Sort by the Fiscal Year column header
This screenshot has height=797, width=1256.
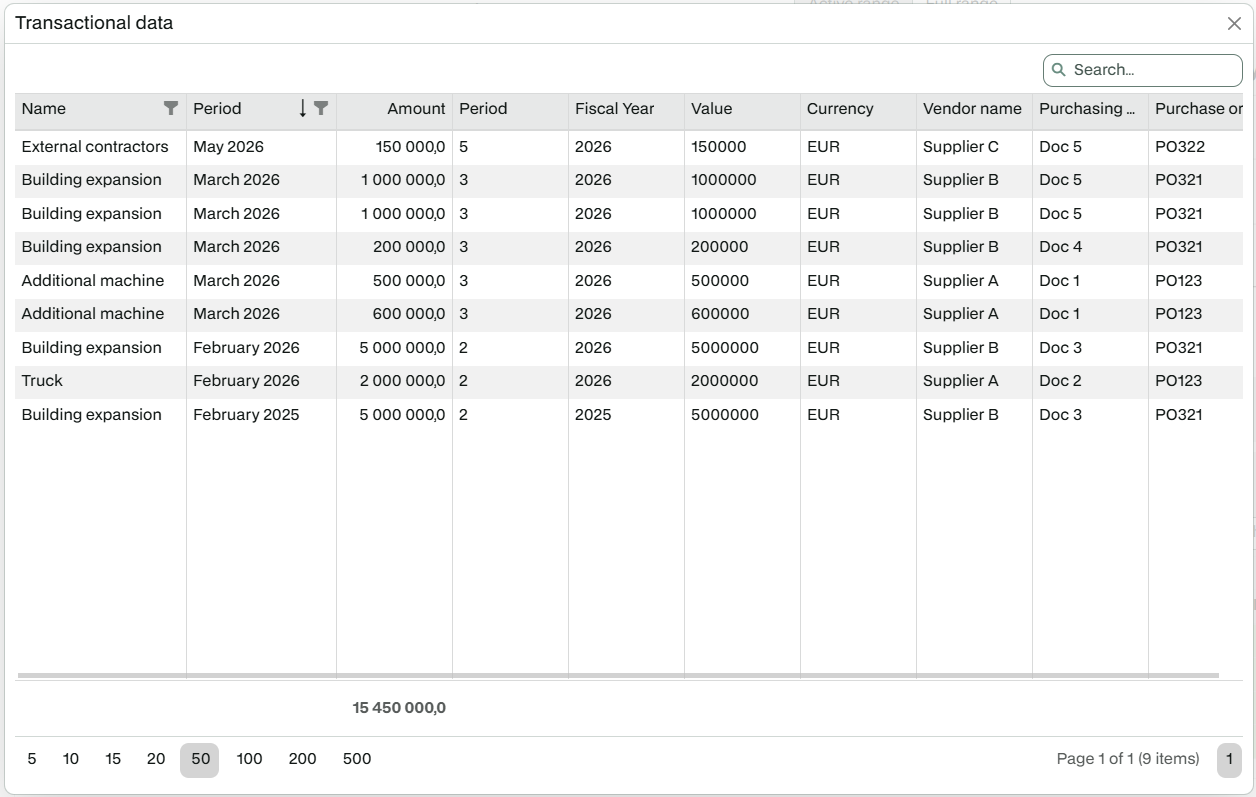(x=626, y=109)
